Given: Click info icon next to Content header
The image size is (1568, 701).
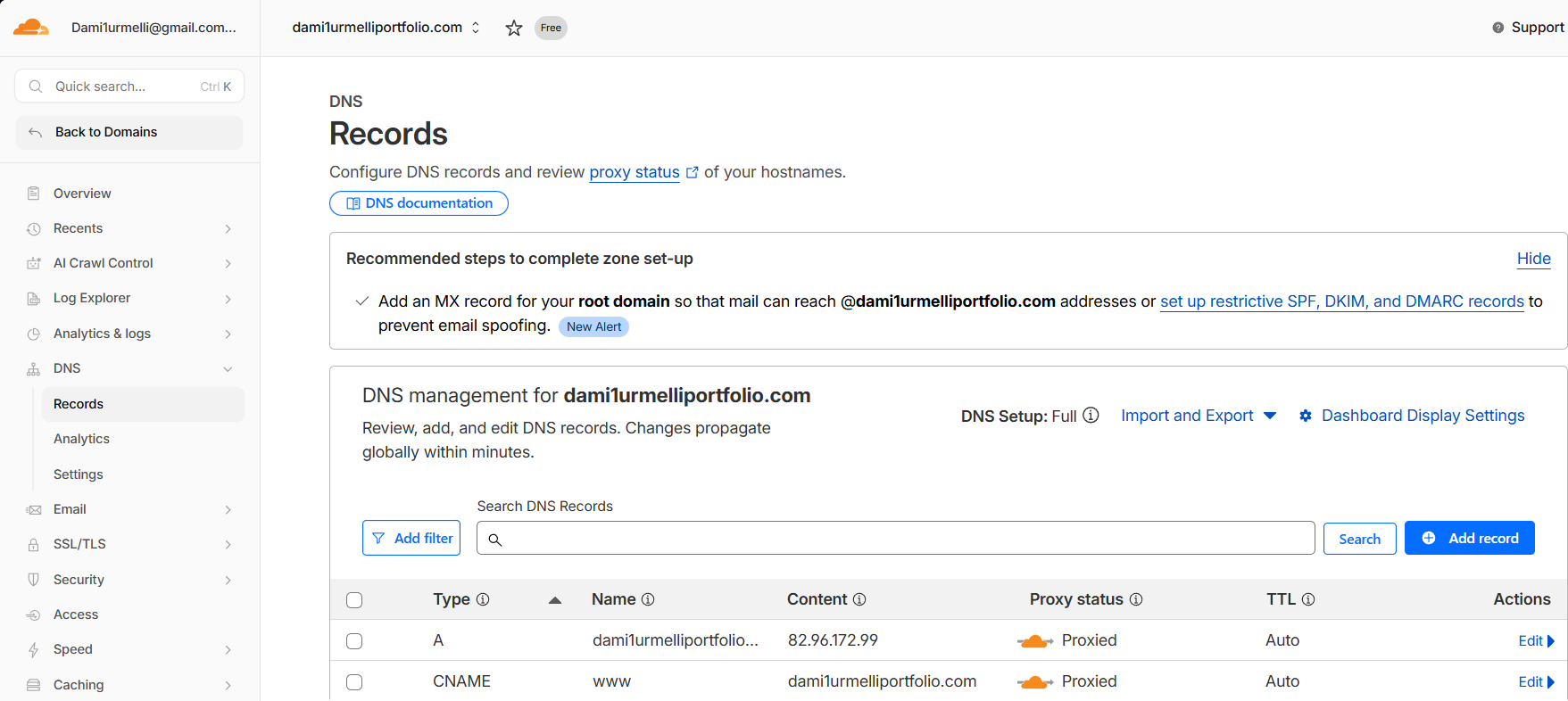Looking at the screenshot, I should click(x=859, y=599).
